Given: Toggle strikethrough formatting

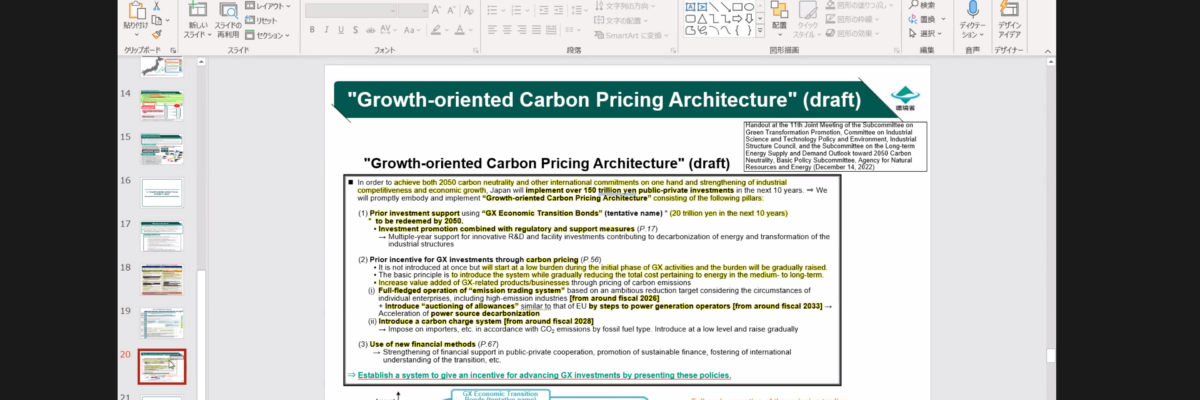Looking at the screenshot, I should click(370, 30).
